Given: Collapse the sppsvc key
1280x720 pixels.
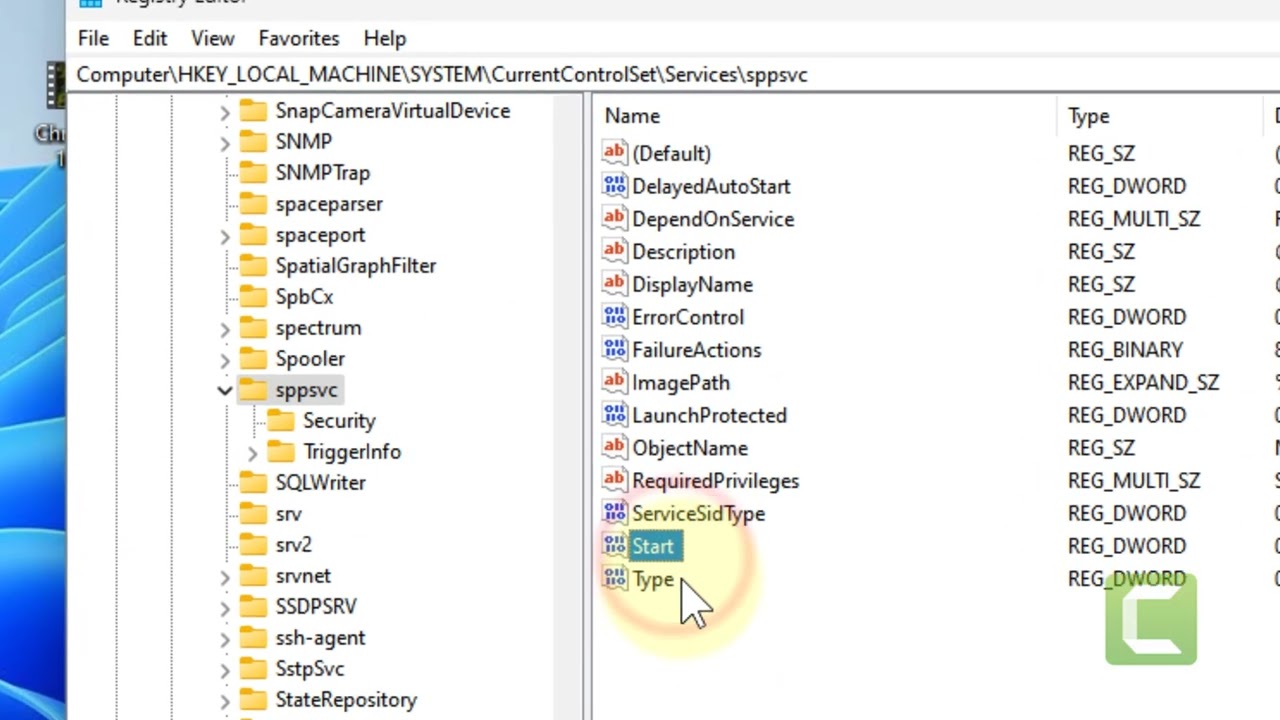Looking at the screenshot, I should click(225, 390).
